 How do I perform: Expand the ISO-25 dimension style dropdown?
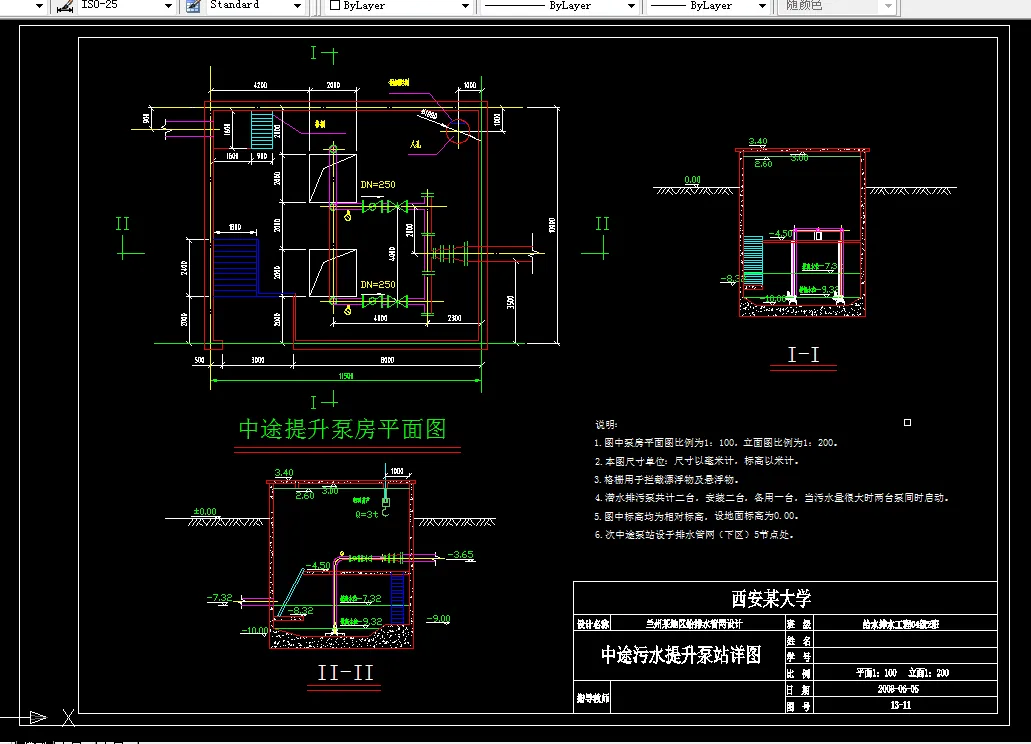[168, 6]
